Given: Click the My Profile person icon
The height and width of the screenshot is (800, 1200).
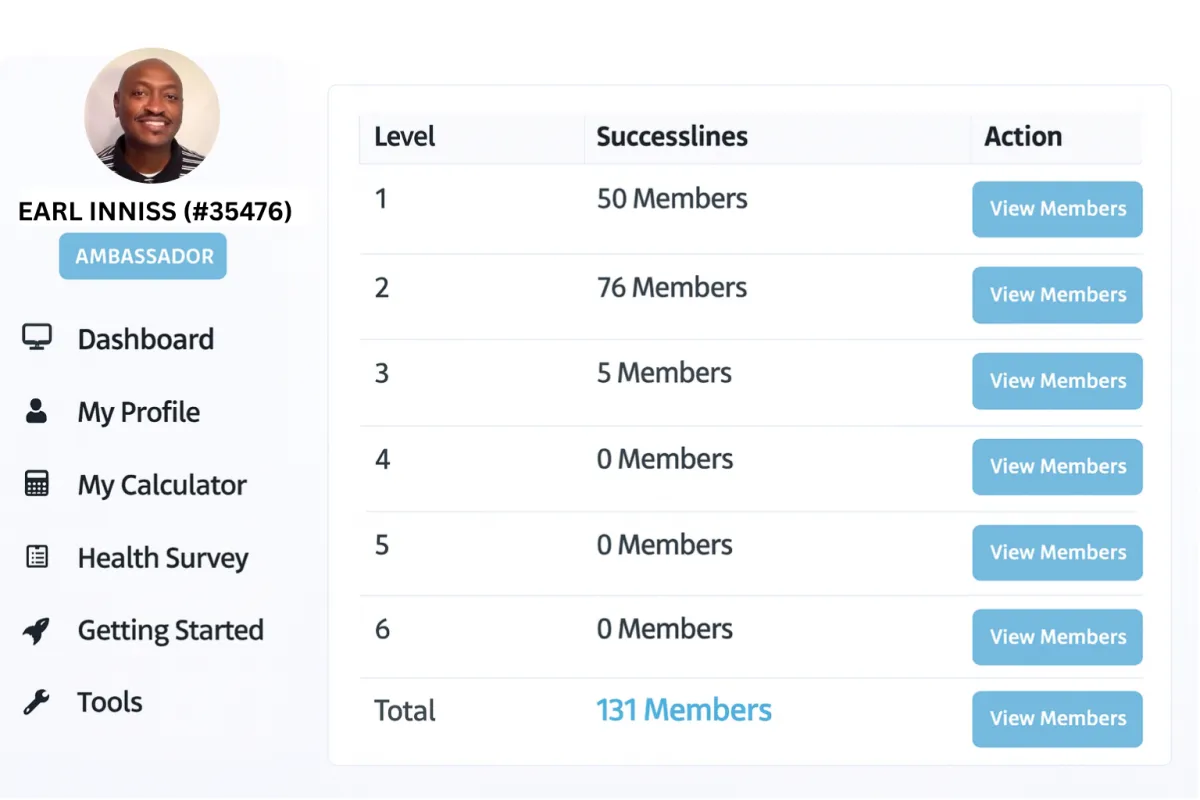Looking at the screenshot, I should point(37,411).
